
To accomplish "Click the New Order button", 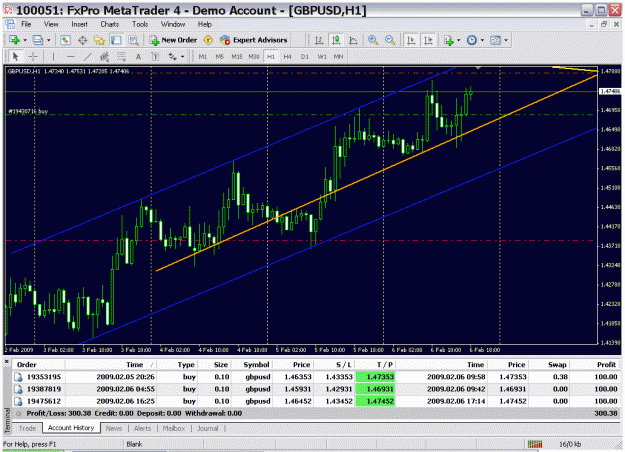I will coord(173,40).
